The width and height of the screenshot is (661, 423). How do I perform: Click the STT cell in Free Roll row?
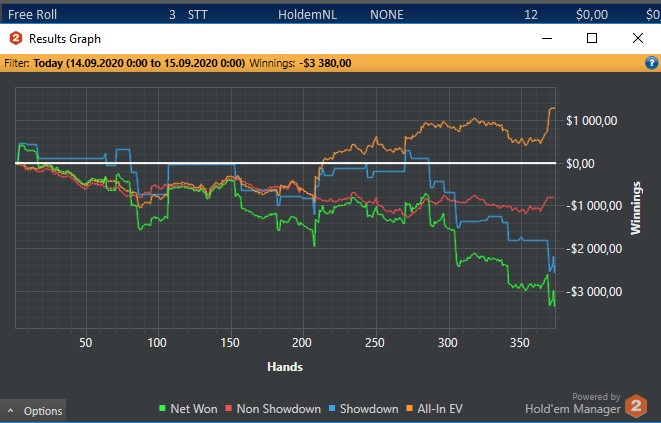[x=198, y=15]
